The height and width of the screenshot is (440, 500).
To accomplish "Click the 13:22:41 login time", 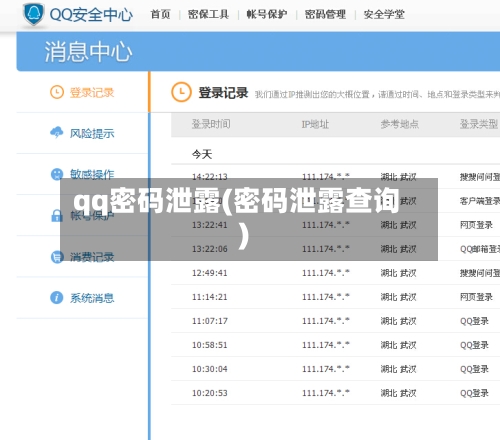I will [x=210, y=225].
